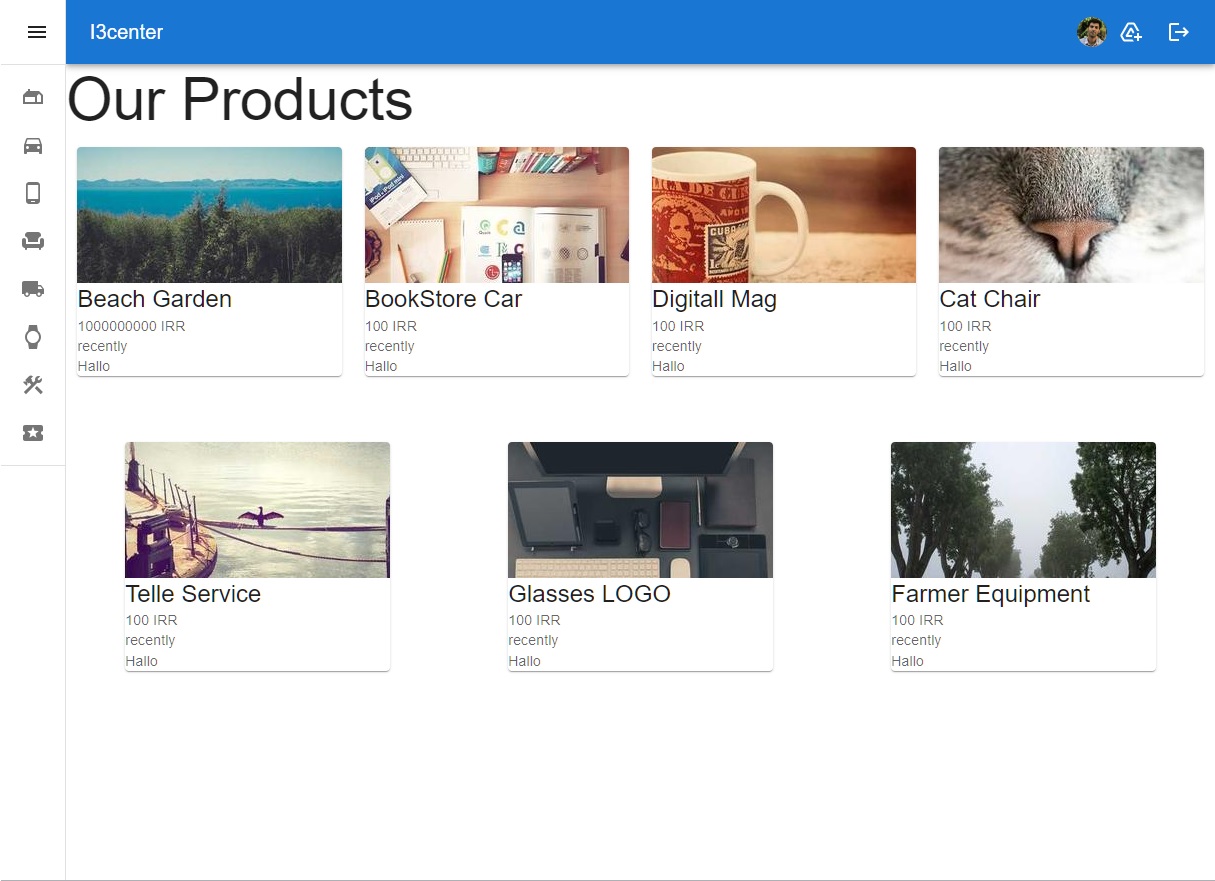Image resolution: width=1215 pixels, height=881 pixels.
Task: Open the Beach Garden product image
Action: (209, 215)
